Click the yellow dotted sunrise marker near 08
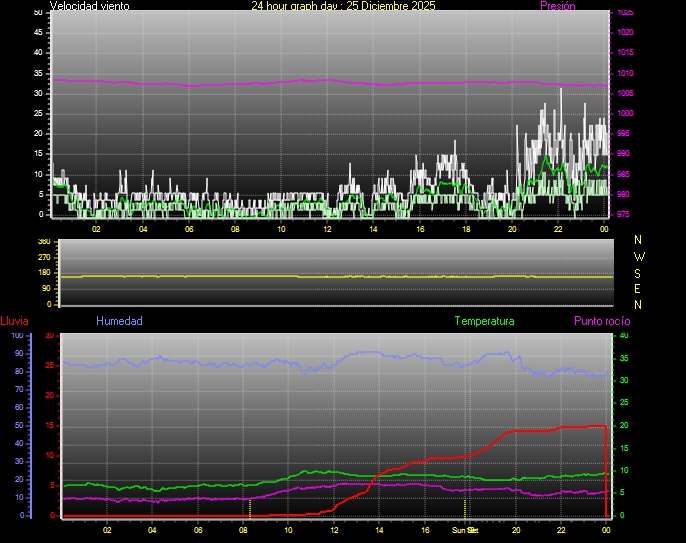The height and width of the screenshot is (543, 686). pos(250,508)
